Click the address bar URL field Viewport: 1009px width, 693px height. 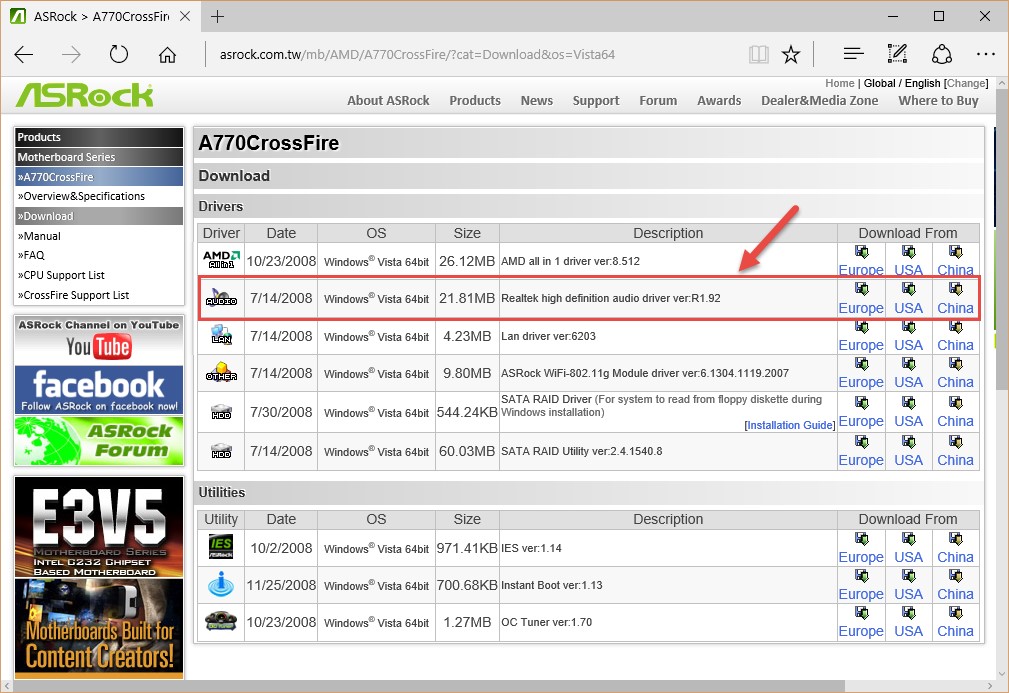coord(470,55)
